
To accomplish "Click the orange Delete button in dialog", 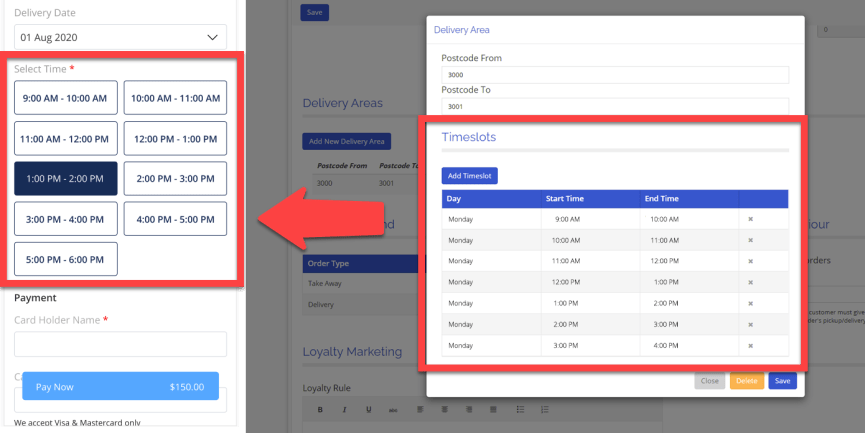I will click(x=746, y=381).
